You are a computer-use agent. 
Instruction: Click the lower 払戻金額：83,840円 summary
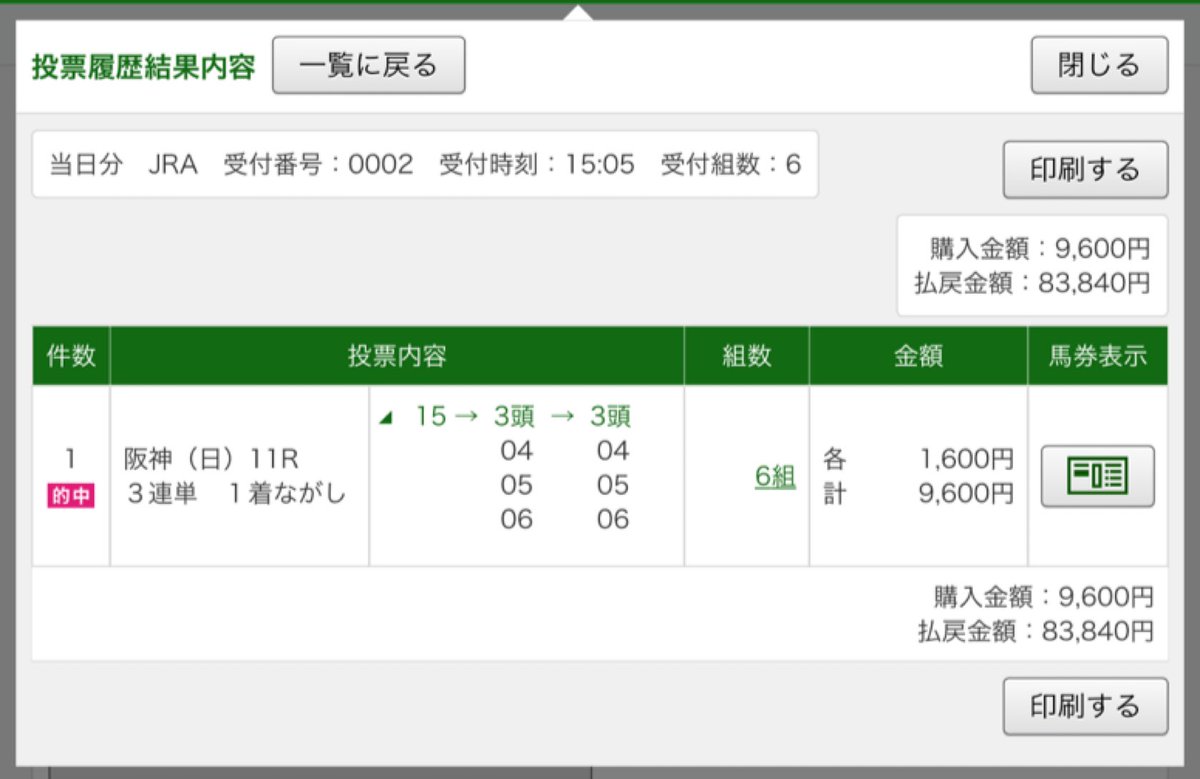pos(1036,631)
